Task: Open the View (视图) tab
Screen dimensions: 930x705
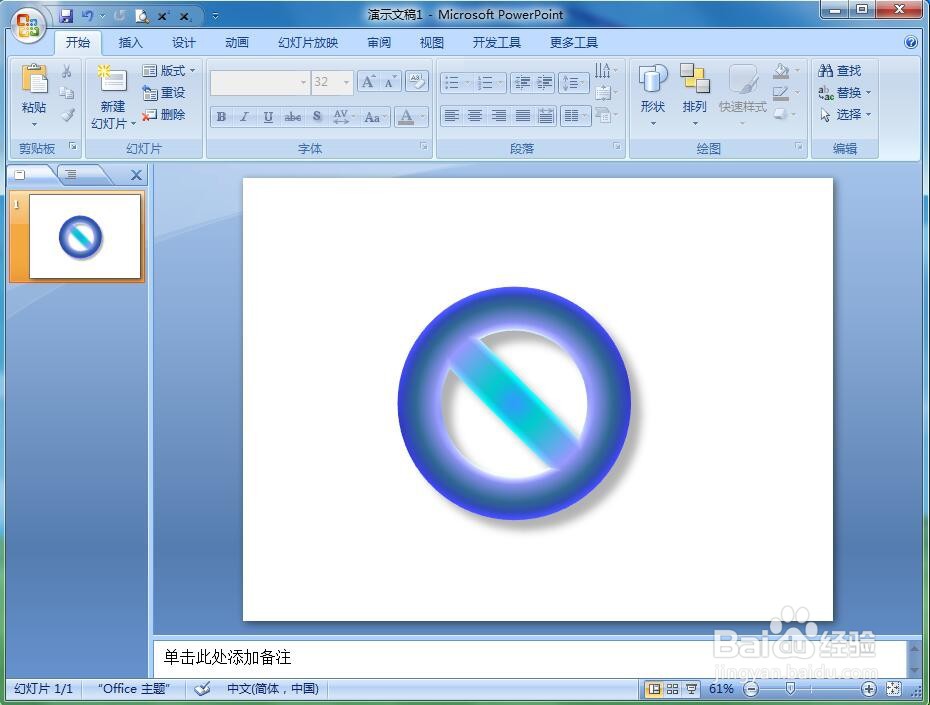Action: [432, 43]
